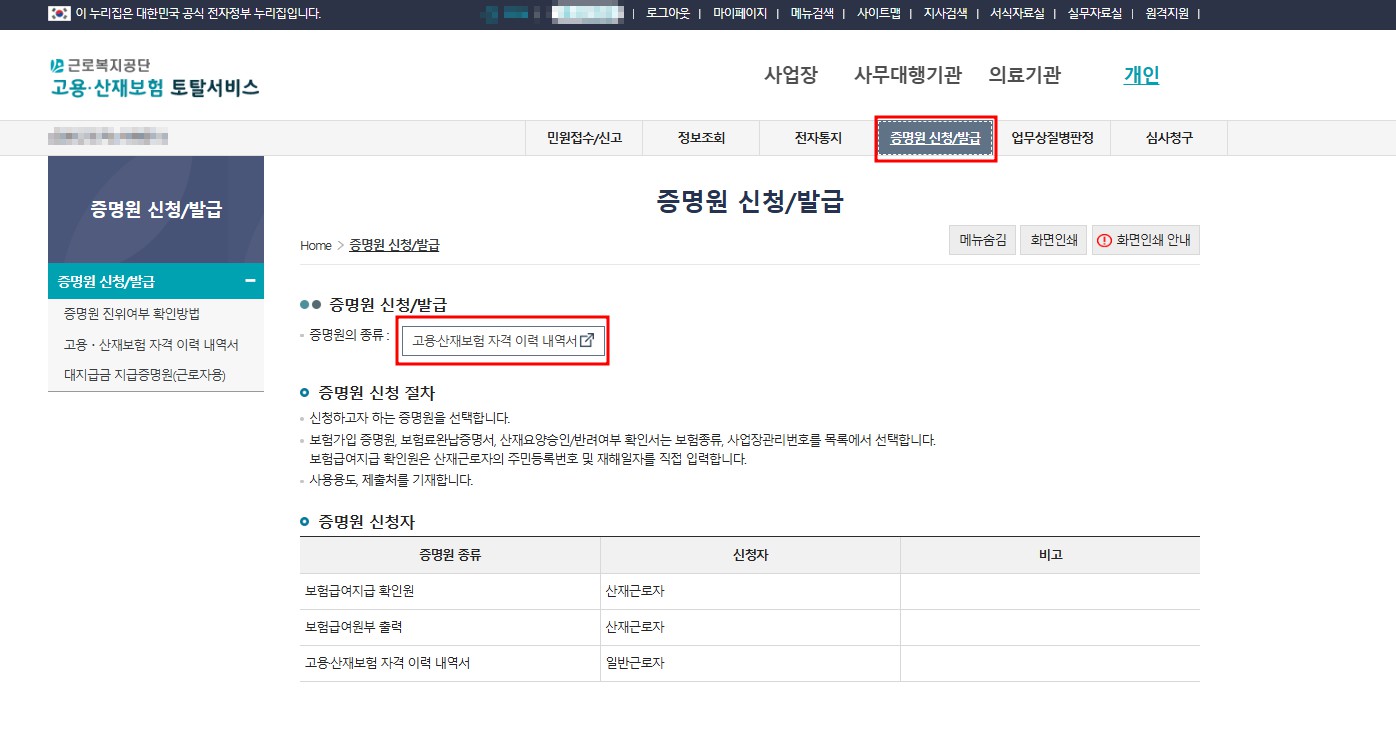Open the 고용·산재보험 자격 이력 내역서 certificate link
The height and width of the screenshot is (750, 1396).
click(x=494, y=339)
